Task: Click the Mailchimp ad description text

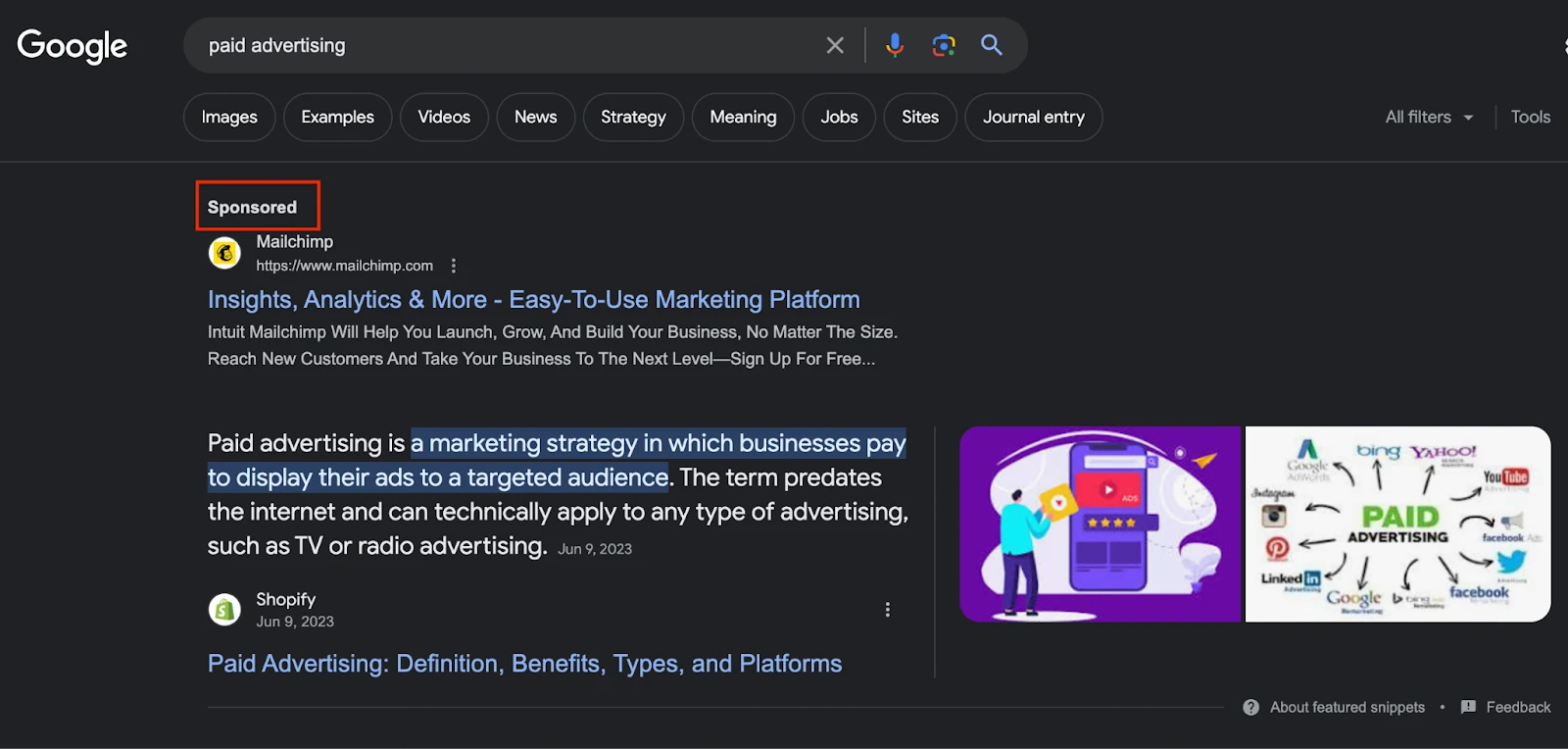Action: (553, 345)
